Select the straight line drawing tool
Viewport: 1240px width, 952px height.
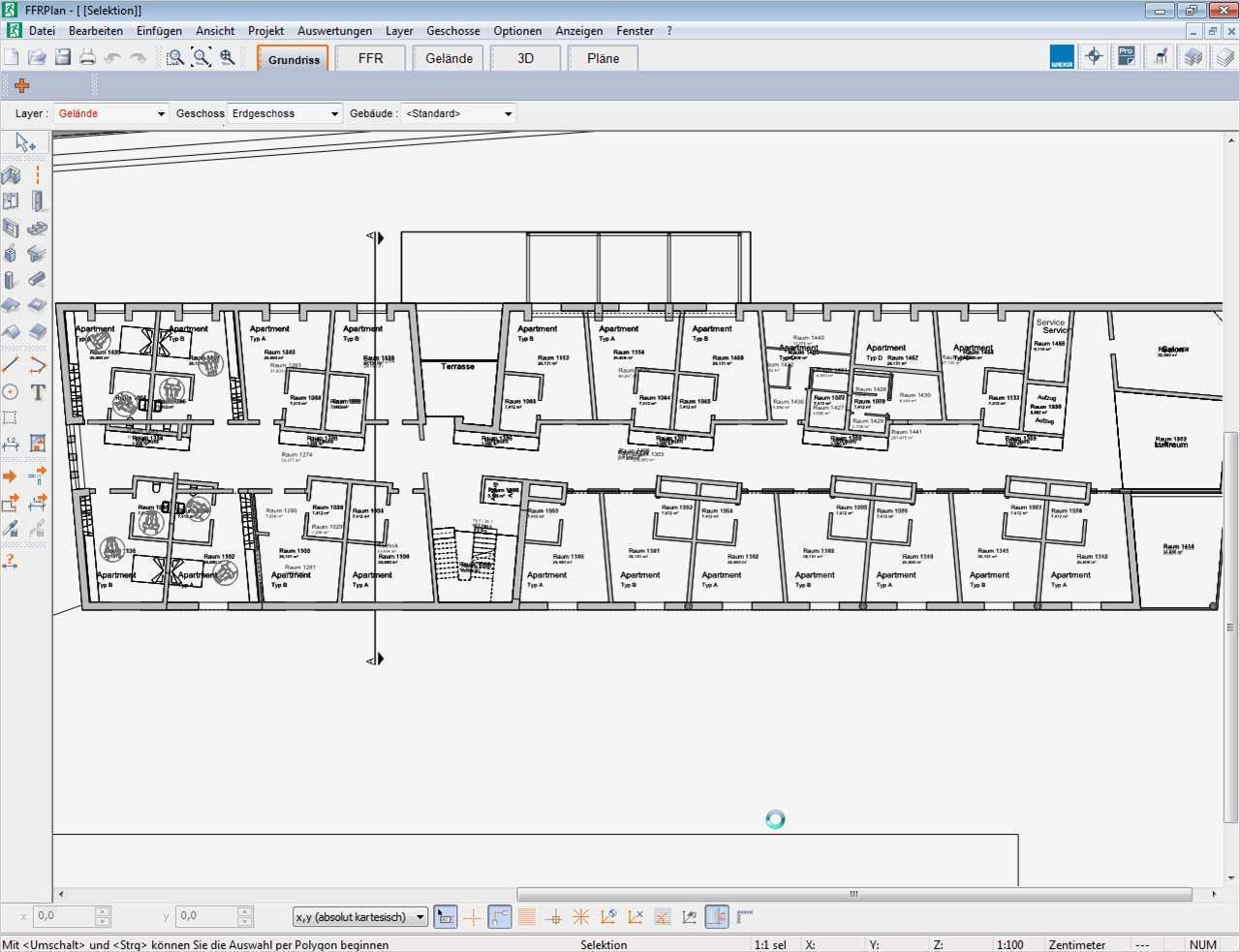tap(11, 366)
